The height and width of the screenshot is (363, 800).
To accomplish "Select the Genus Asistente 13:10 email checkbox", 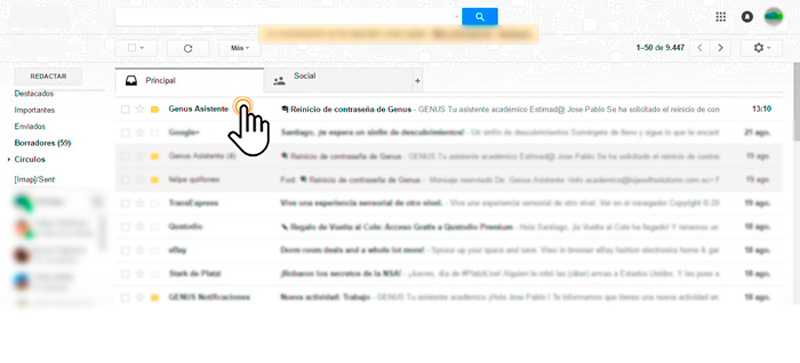I will pyautogui.click(x=125, y=109).
